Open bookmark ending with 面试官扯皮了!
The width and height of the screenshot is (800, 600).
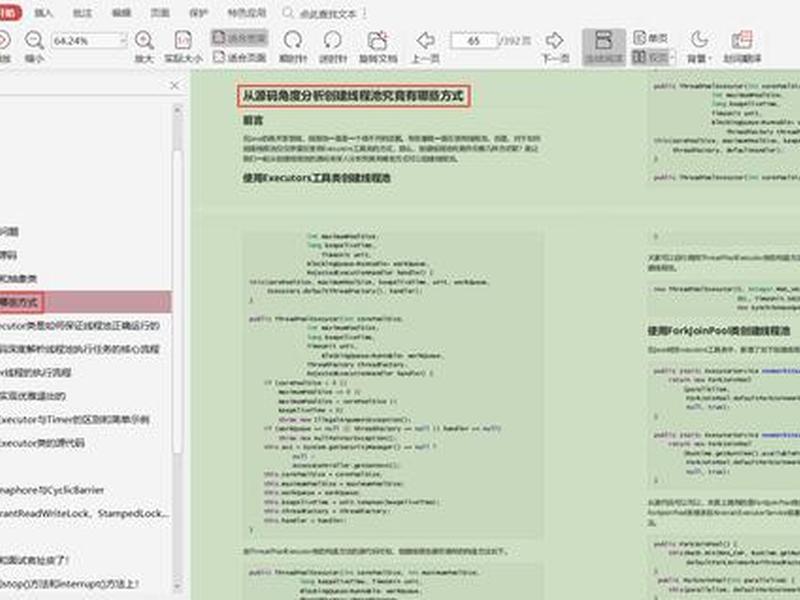coord(35,560)
